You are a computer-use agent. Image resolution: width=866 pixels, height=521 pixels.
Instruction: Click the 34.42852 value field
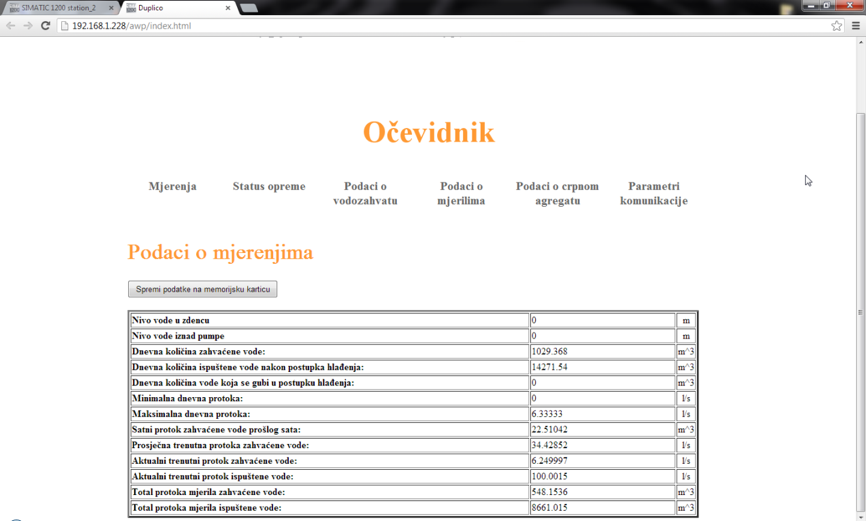click(x=602, y=445)
